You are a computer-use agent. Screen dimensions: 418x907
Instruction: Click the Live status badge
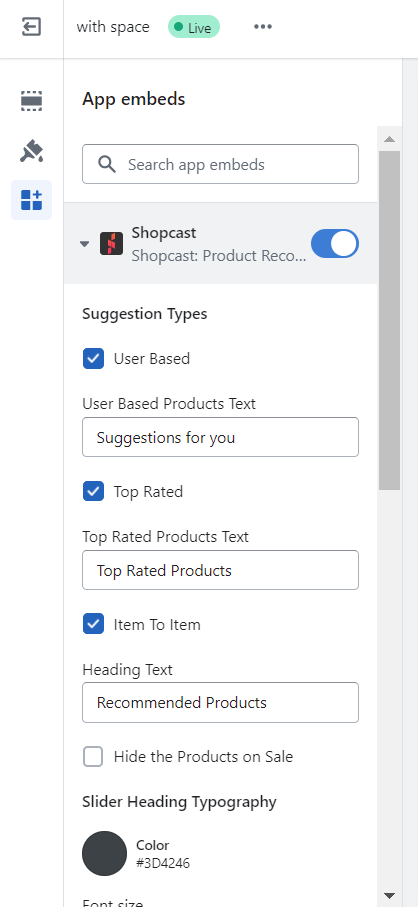tap(194, 27)
